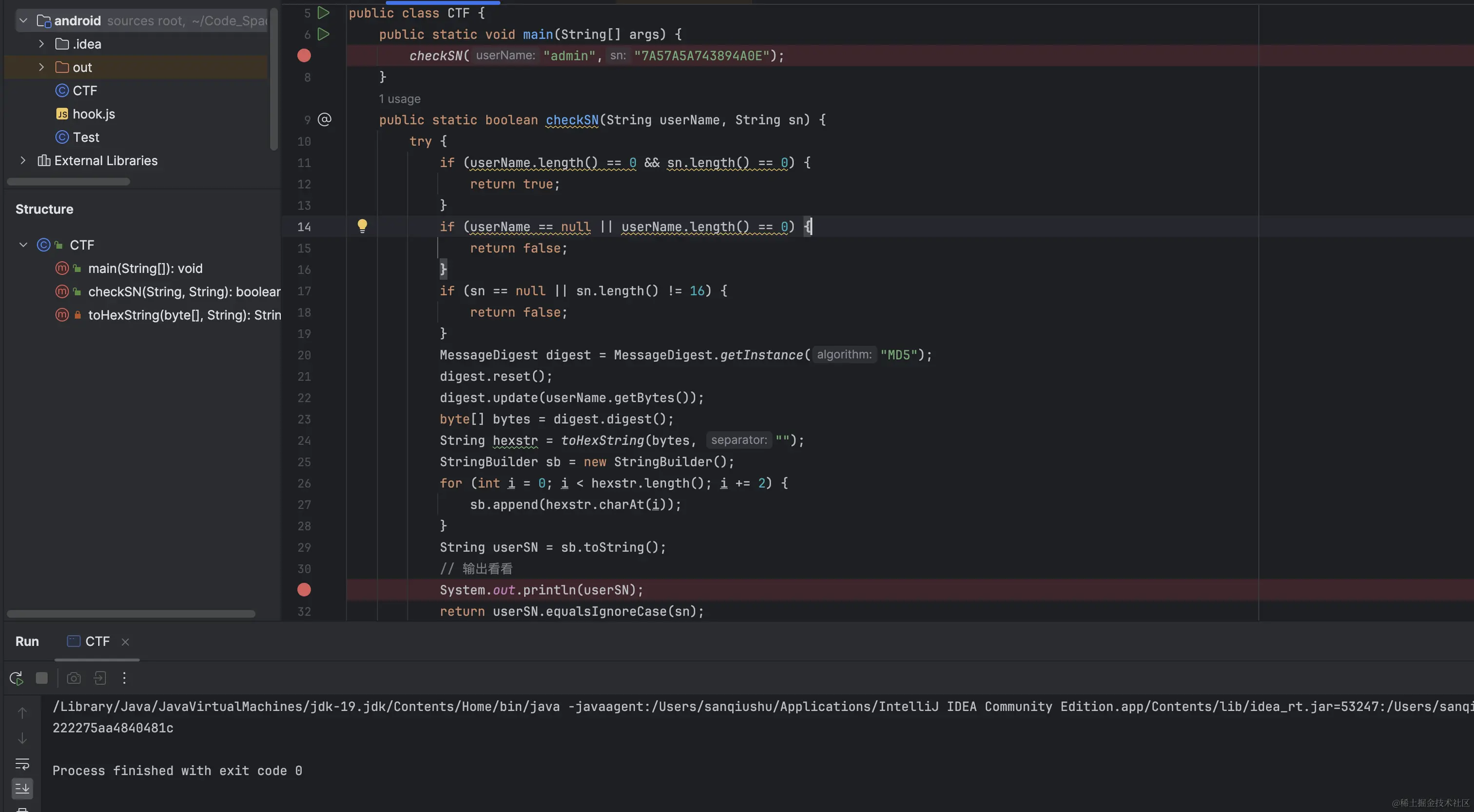Viewport: 1474px width, 812px height.
Task: Expand the out folder
Action: click(41, 67)
